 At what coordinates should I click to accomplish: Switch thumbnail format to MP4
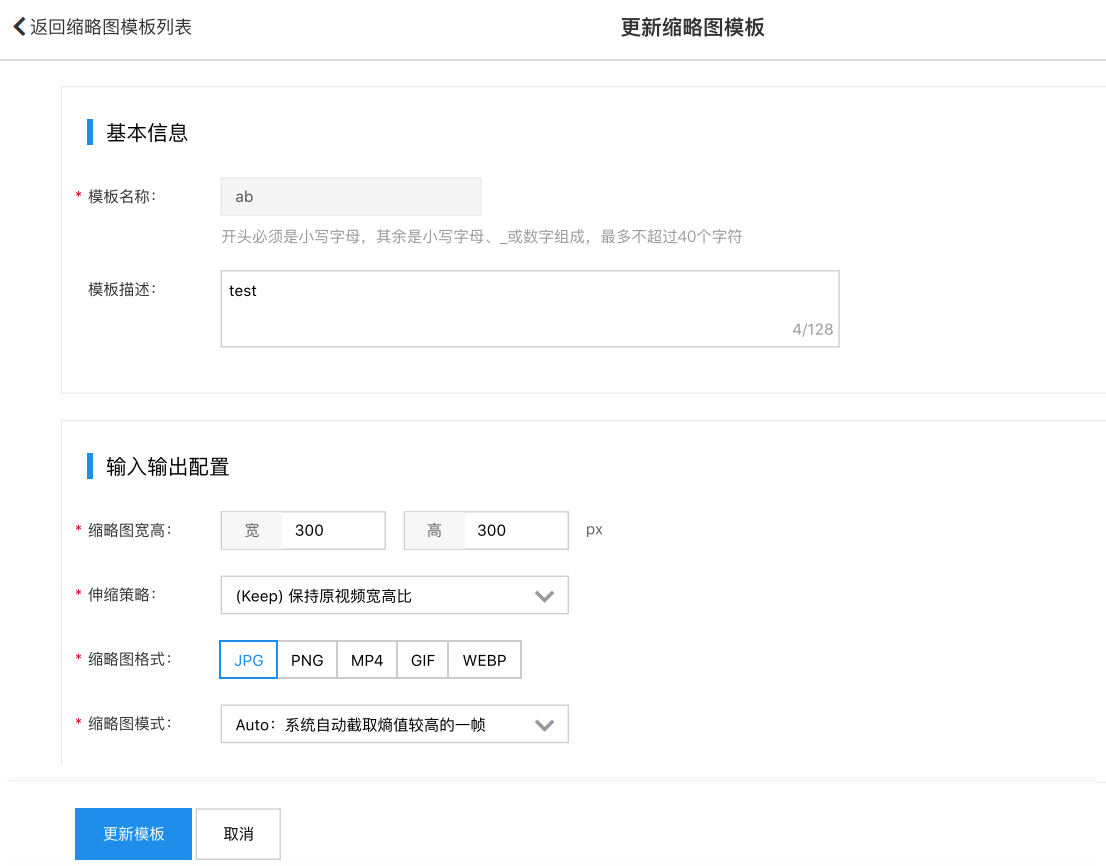[x=367, y=661]
